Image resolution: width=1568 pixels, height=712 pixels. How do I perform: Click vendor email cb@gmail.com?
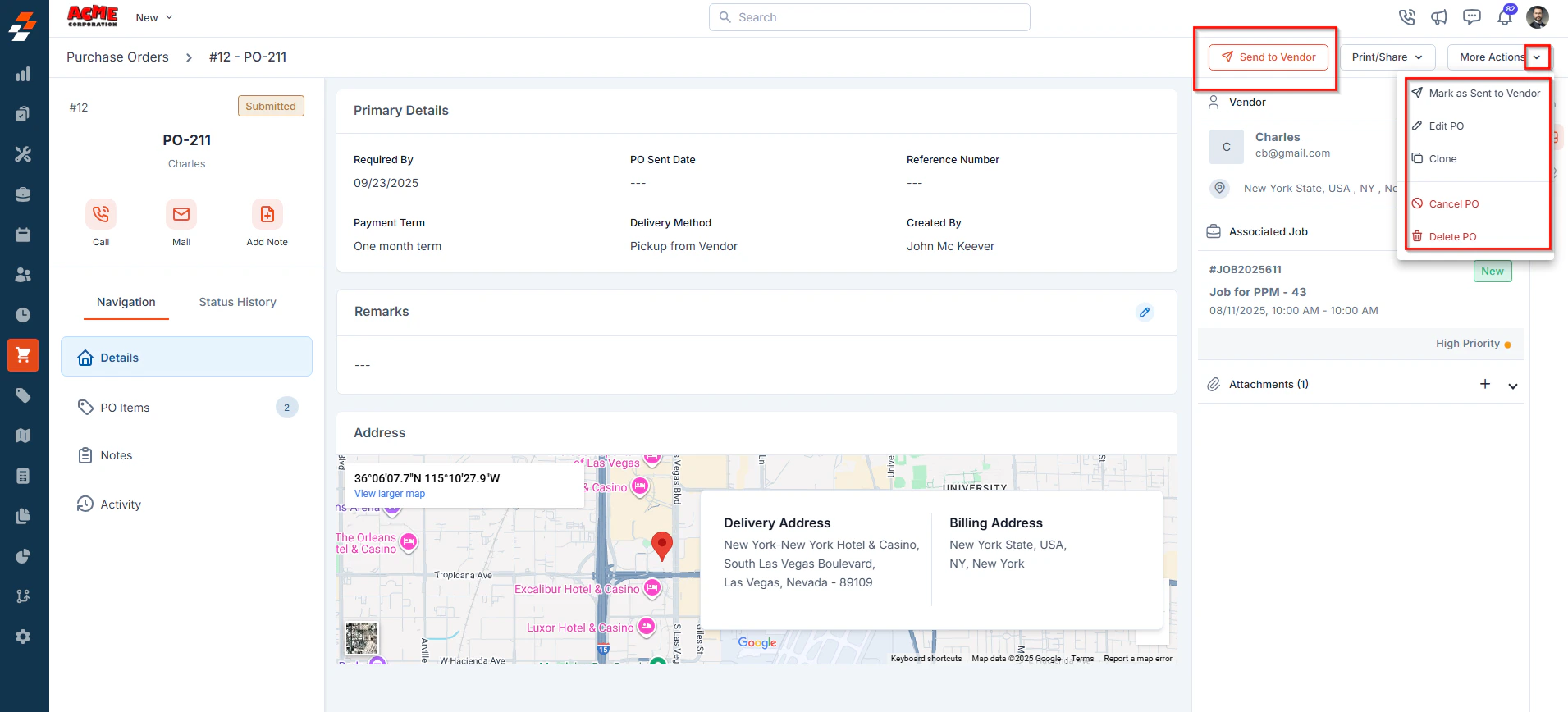pos(1292,153)
